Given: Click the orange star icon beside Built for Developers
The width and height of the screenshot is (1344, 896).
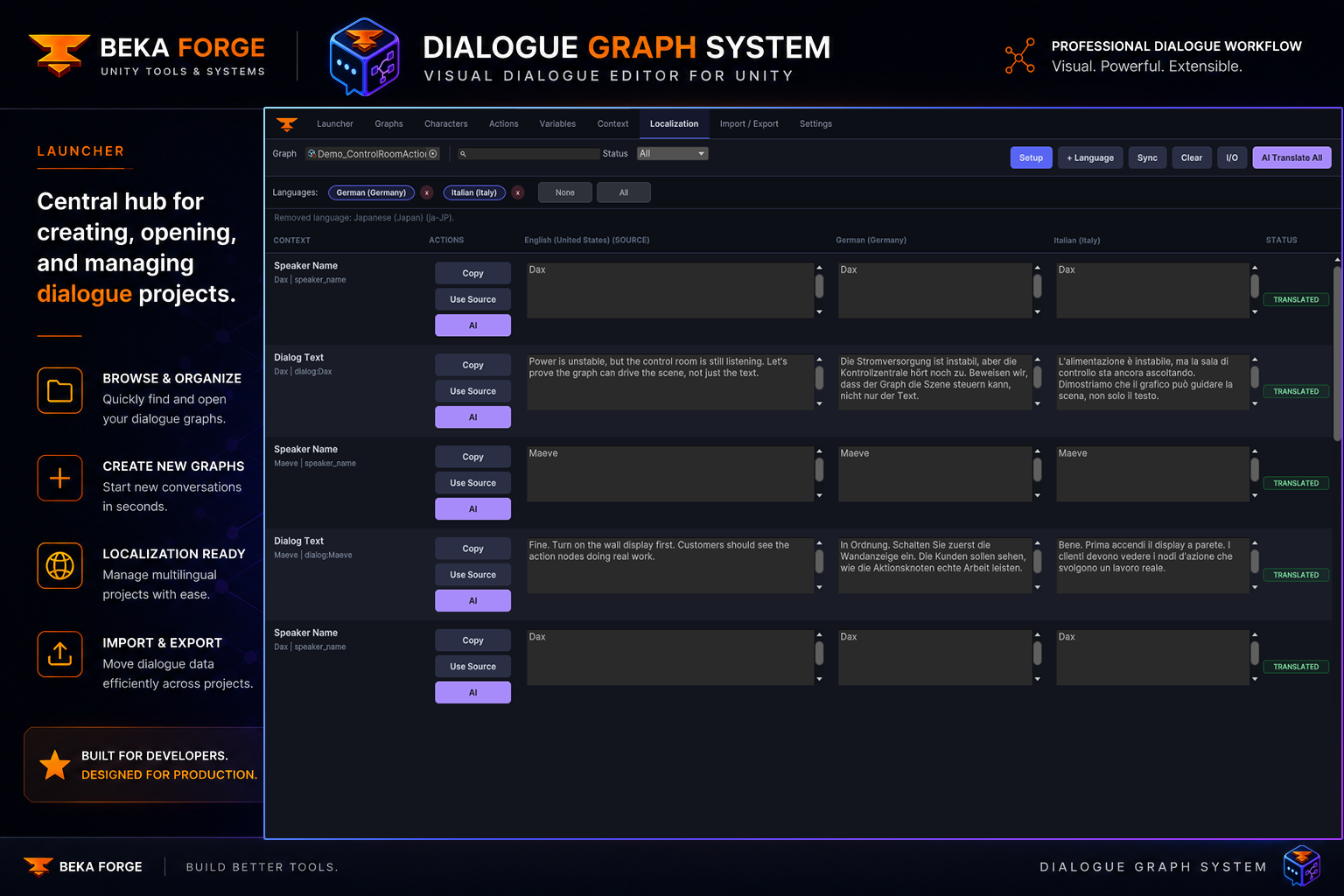Looking at the screenshot, I should 55,765.
